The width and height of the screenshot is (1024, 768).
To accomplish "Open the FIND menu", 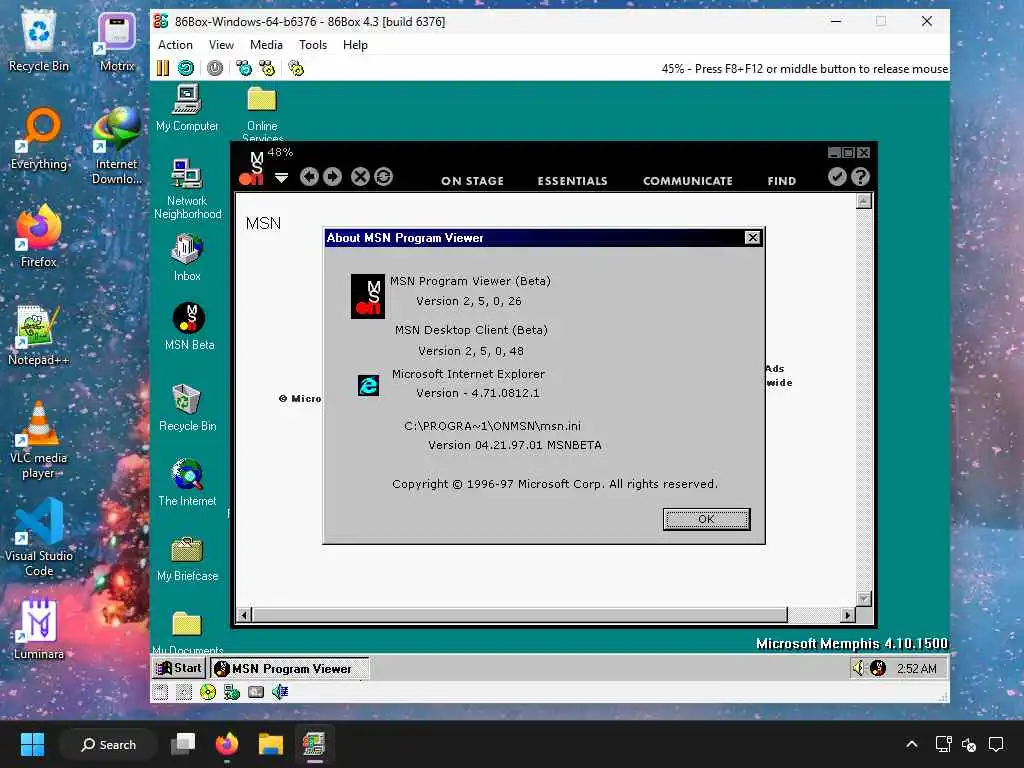I will [782, 181].
